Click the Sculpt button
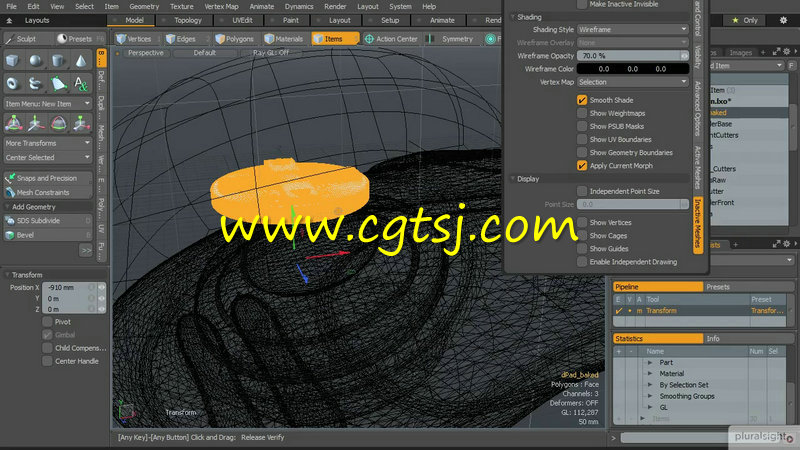Viewport: 800px width, 450px height. coord(27,39)
